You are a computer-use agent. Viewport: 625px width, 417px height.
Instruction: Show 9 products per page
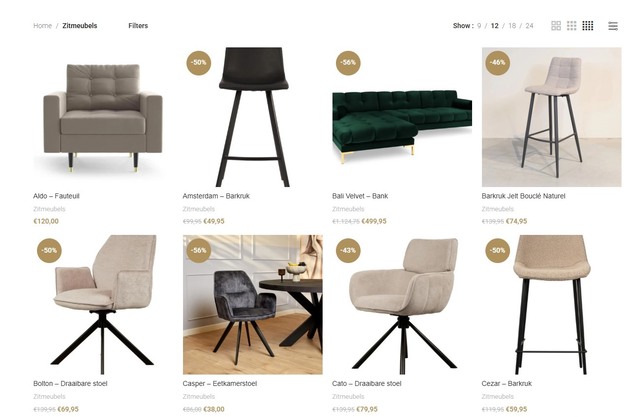pyautogui.click(x=479, y=26)
